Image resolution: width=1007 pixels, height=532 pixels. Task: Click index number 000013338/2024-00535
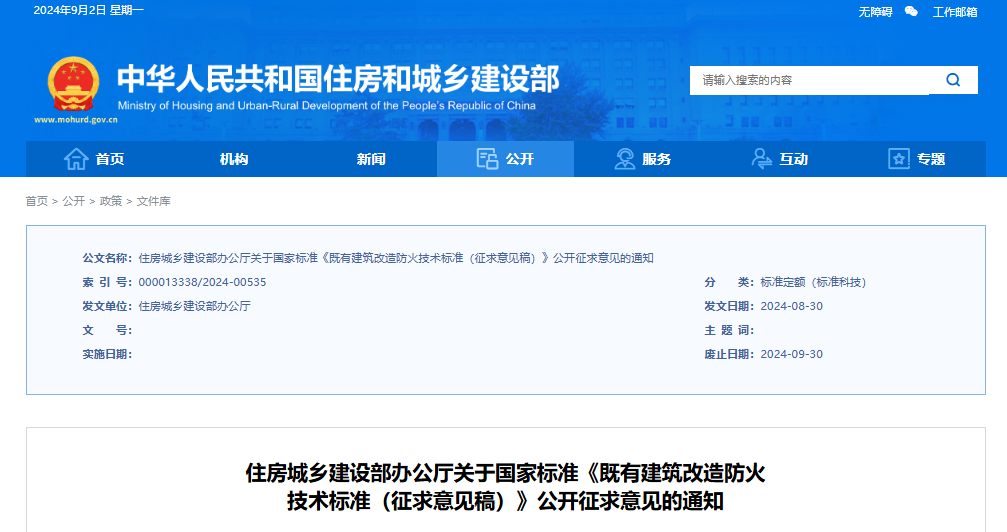pos(202,282)
